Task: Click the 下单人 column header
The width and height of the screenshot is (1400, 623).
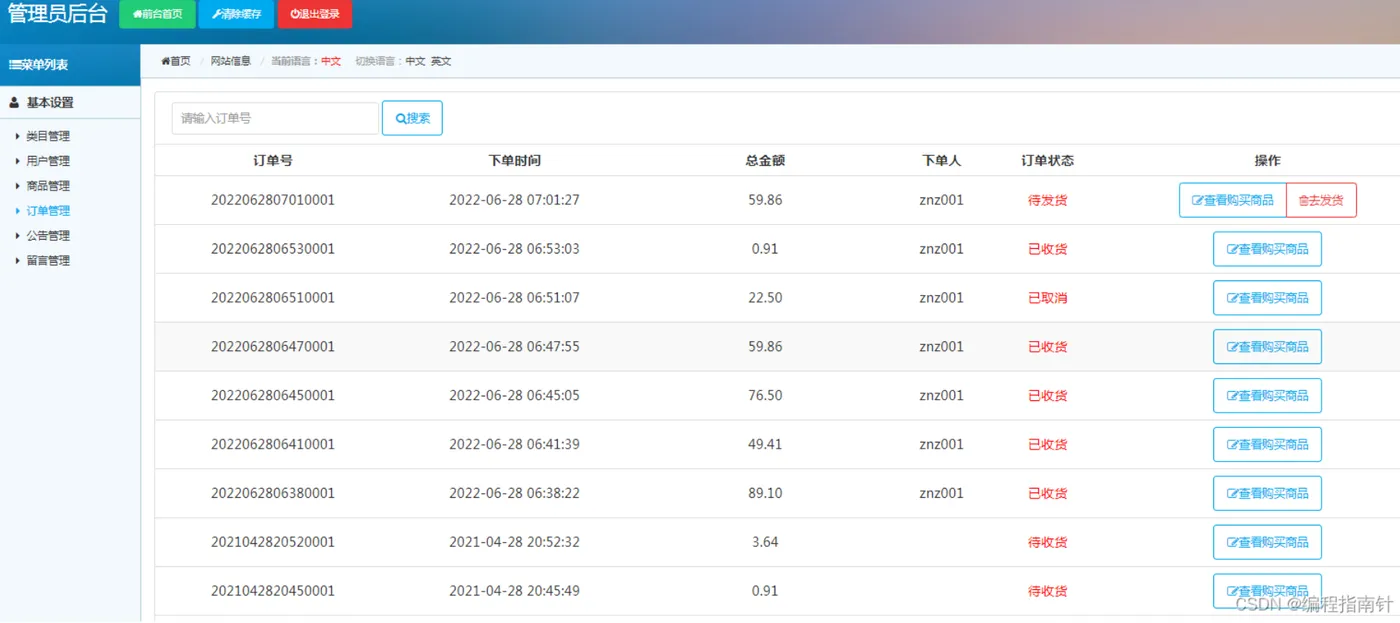Action: point(941,161)
